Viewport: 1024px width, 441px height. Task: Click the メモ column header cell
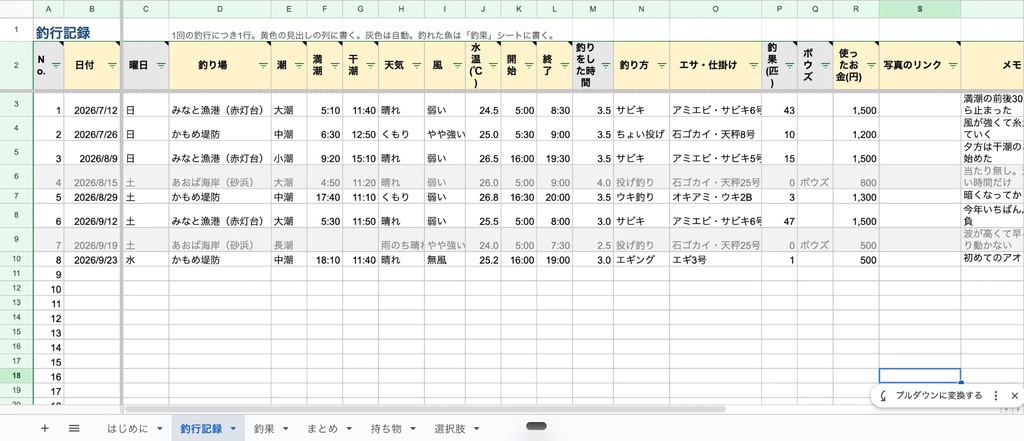tap(992, 65)
